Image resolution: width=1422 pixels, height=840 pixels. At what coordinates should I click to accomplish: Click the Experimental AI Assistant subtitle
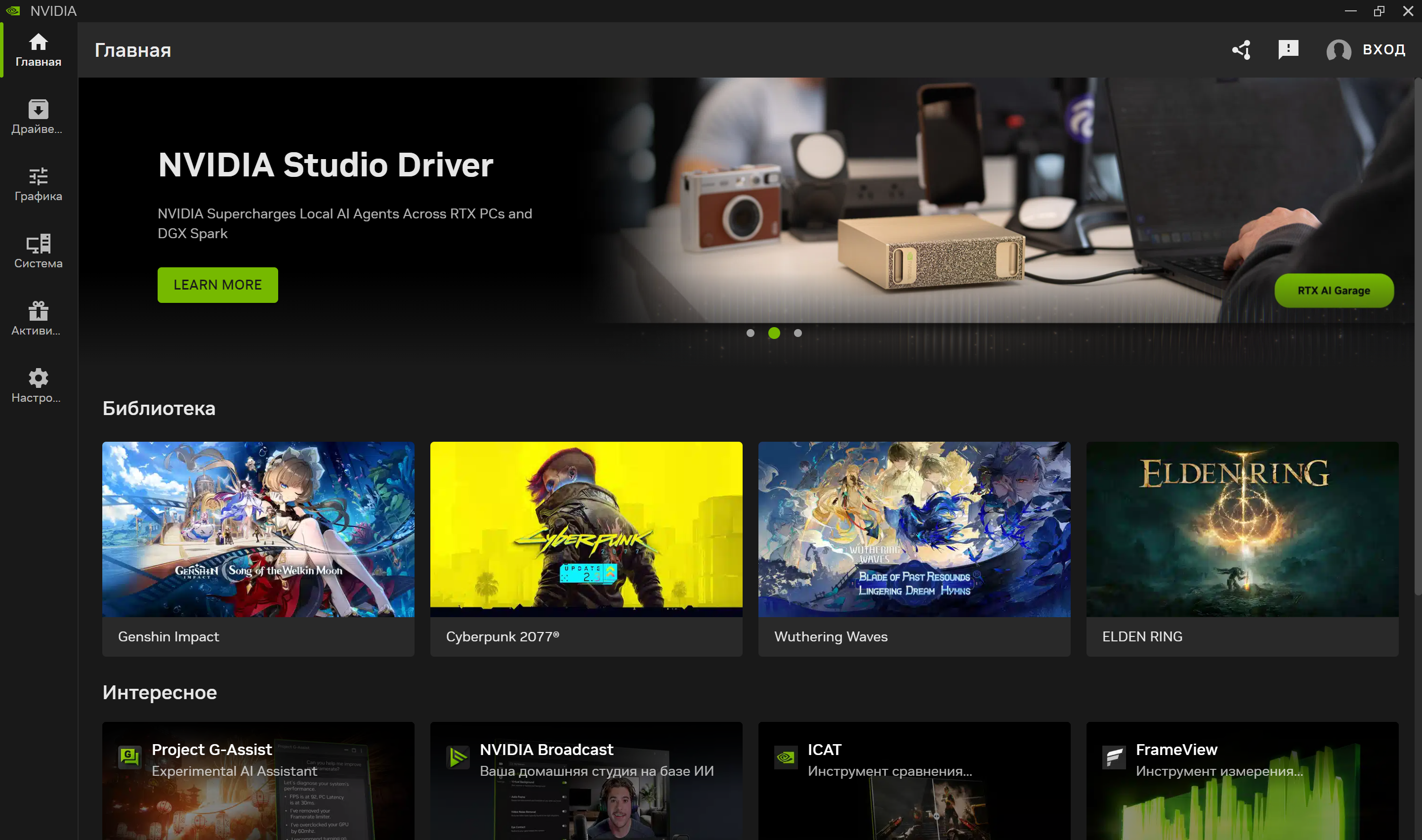pos(234,771)
